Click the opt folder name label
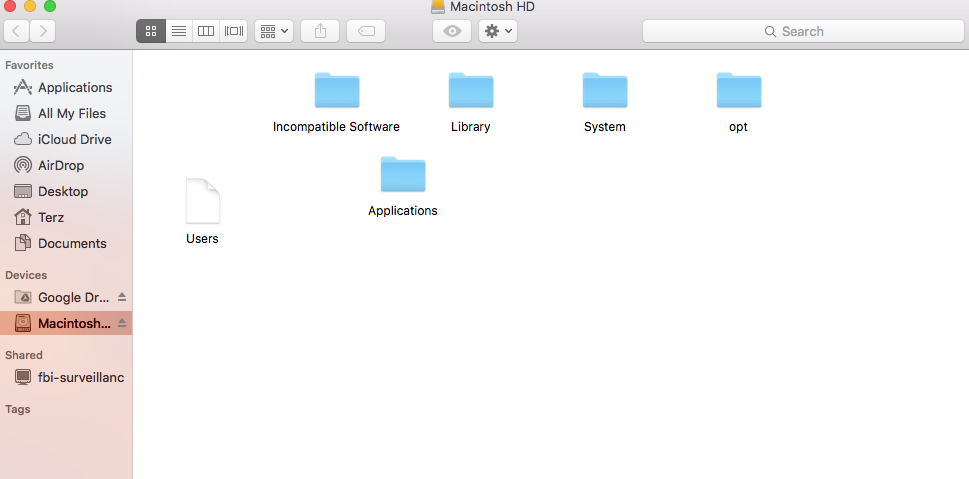 coord(738,127)
